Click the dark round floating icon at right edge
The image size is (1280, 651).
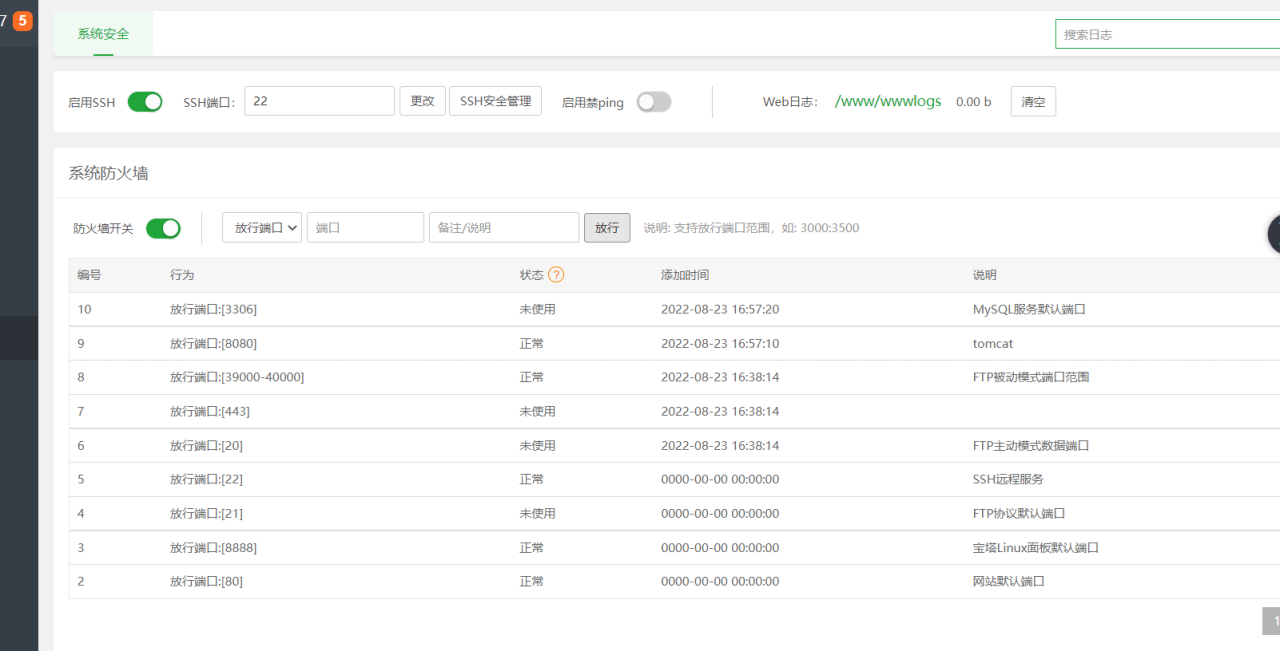(x=1274, y=234)
